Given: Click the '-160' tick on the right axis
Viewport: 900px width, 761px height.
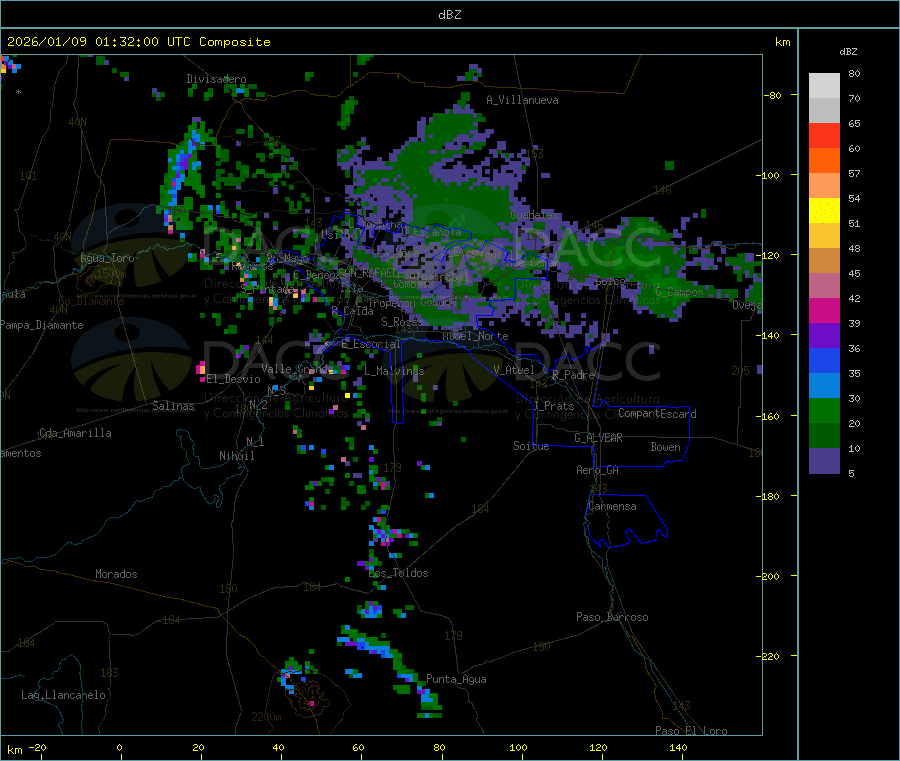Looking at the screenshot, I should [767, 416].
